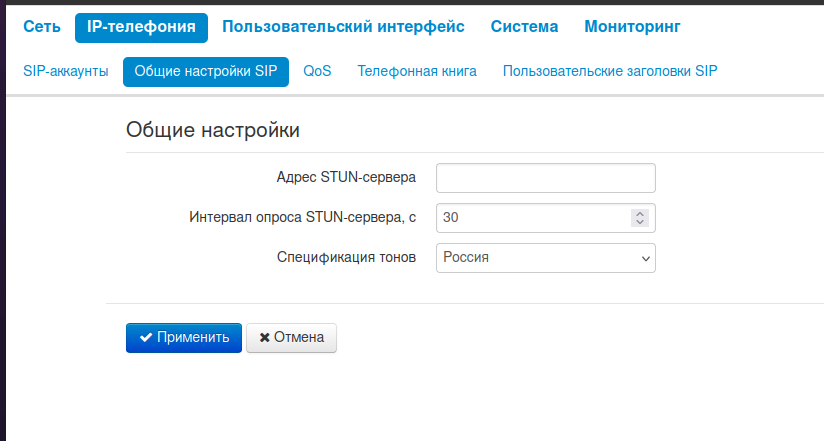This screenshot has height=441, width=824.
Task: Click the Адрес STUN-сервера label
Action: [x=346, y=178]
